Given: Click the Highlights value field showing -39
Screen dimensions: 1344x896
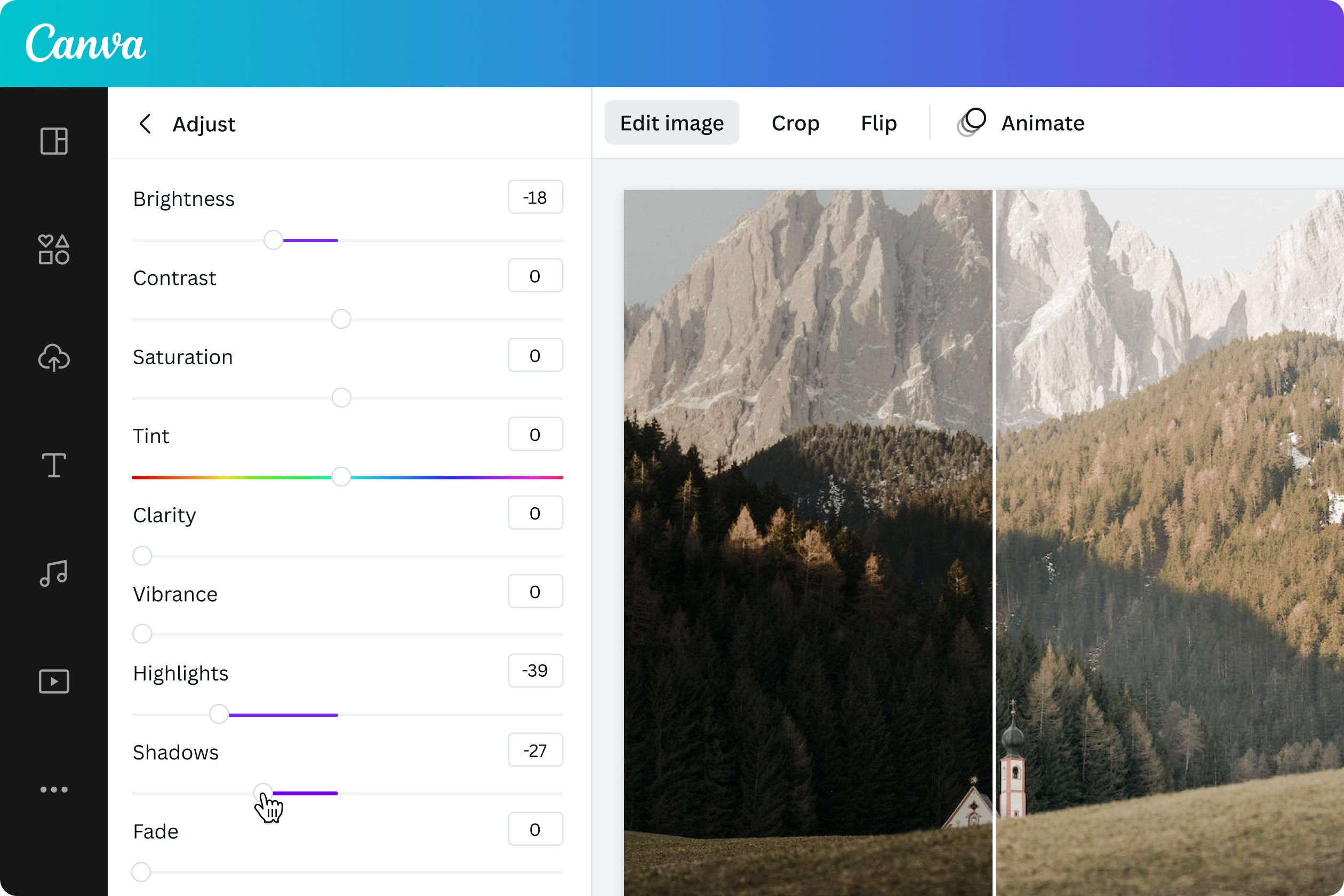Looking at the screenshot, I should [x=535, y=671].
